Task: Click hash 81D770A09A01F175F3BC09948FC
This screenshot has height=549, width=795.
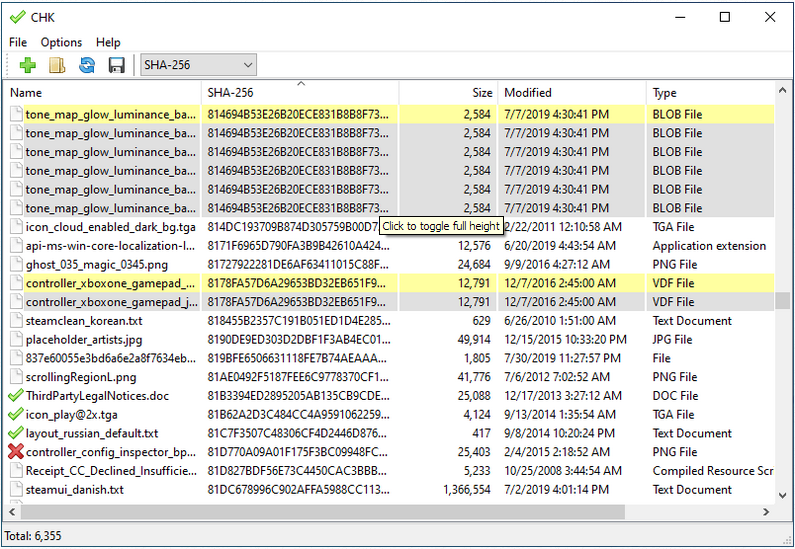Action: click(x=298, y=452)
